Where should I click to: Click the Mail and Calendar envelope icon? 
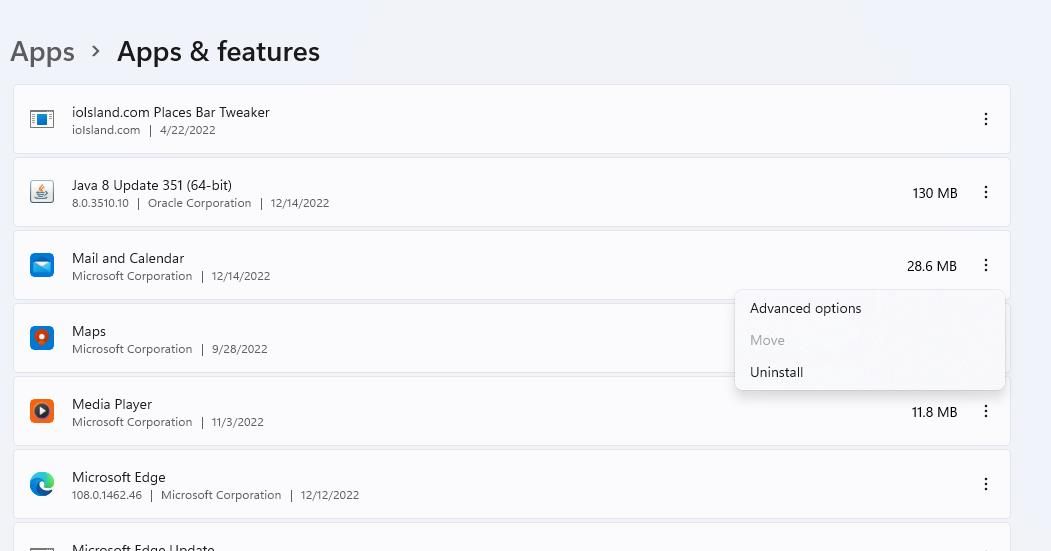pos(42,265)
